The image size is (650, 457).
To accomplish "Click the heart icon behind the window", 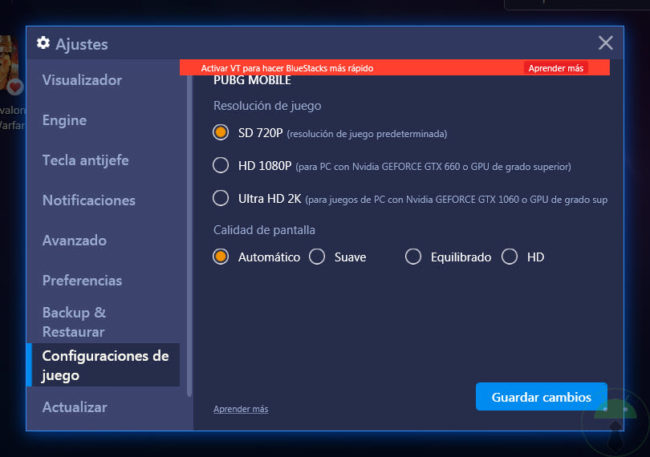I will [16, 87].
